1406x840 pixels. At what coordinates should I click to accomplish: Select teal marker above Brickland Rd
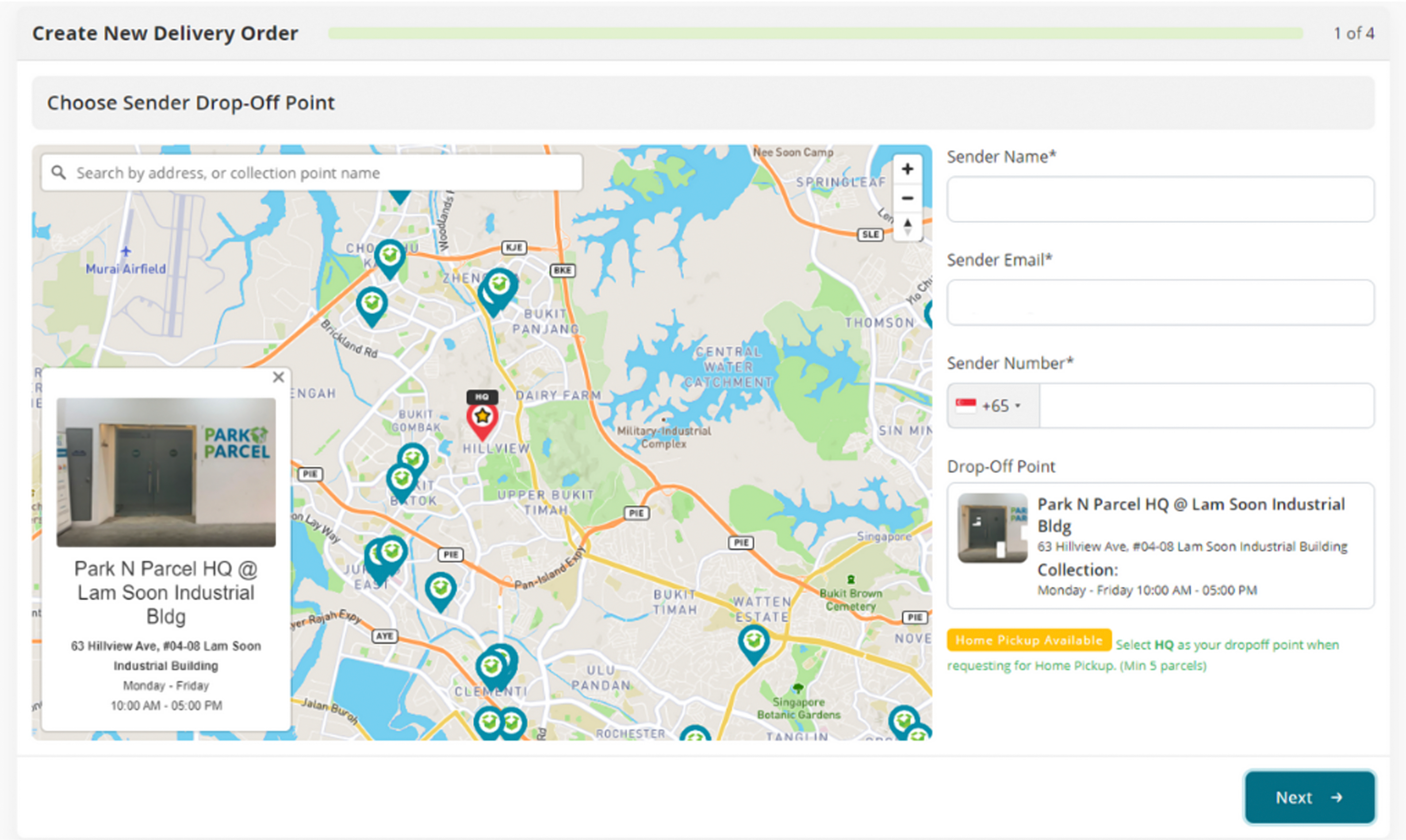coord(372,305)
